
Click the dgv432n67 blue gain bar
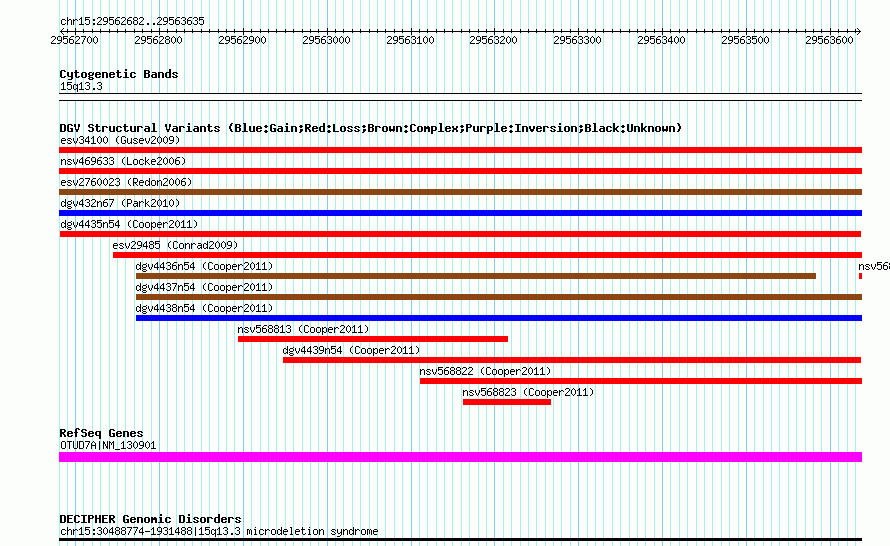460,213
